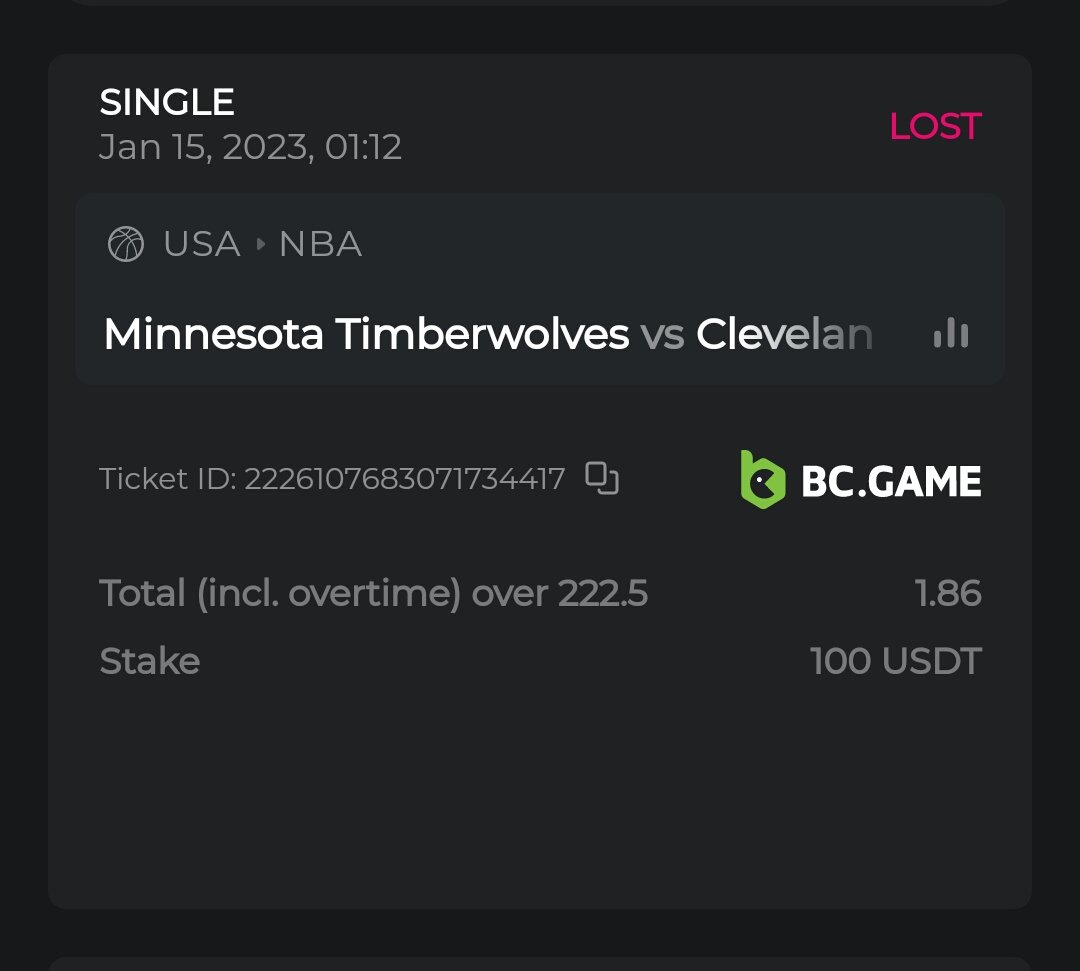Click the Stake label
1080x971 pixels.
[150, 661]
